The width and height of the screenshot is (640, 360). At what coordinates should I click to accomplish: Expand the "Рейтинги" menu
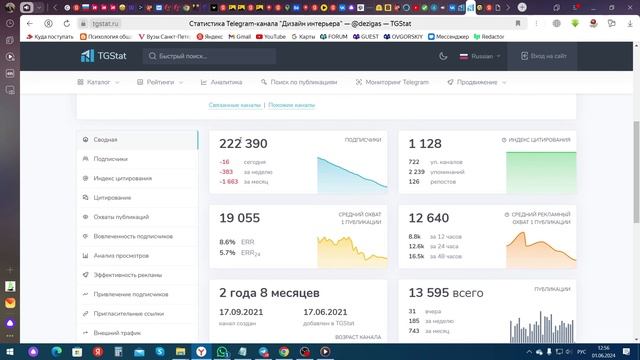[x=160, y=82]
